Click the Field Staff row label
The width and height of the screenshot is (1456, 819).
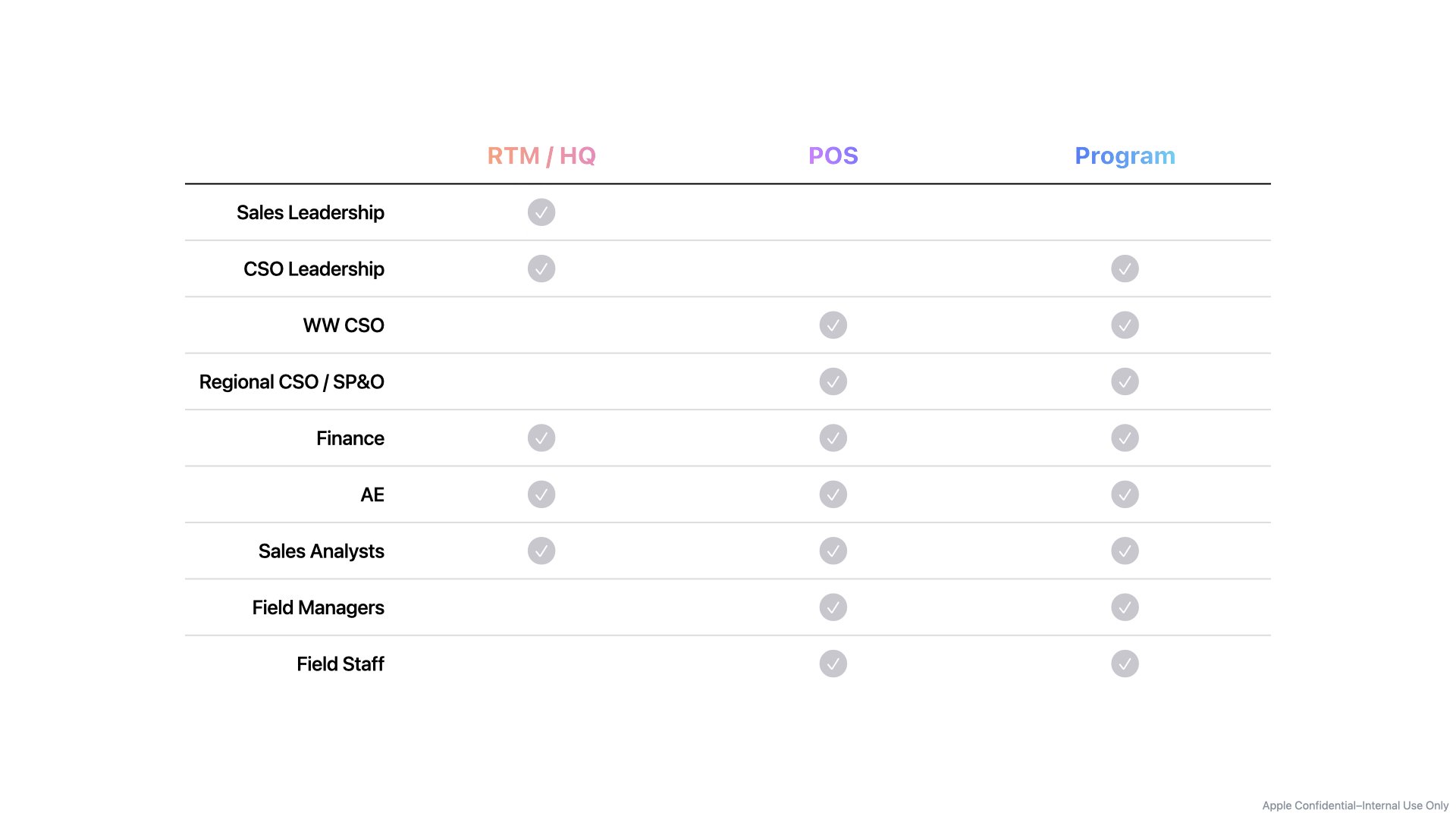tap(340, 664)
